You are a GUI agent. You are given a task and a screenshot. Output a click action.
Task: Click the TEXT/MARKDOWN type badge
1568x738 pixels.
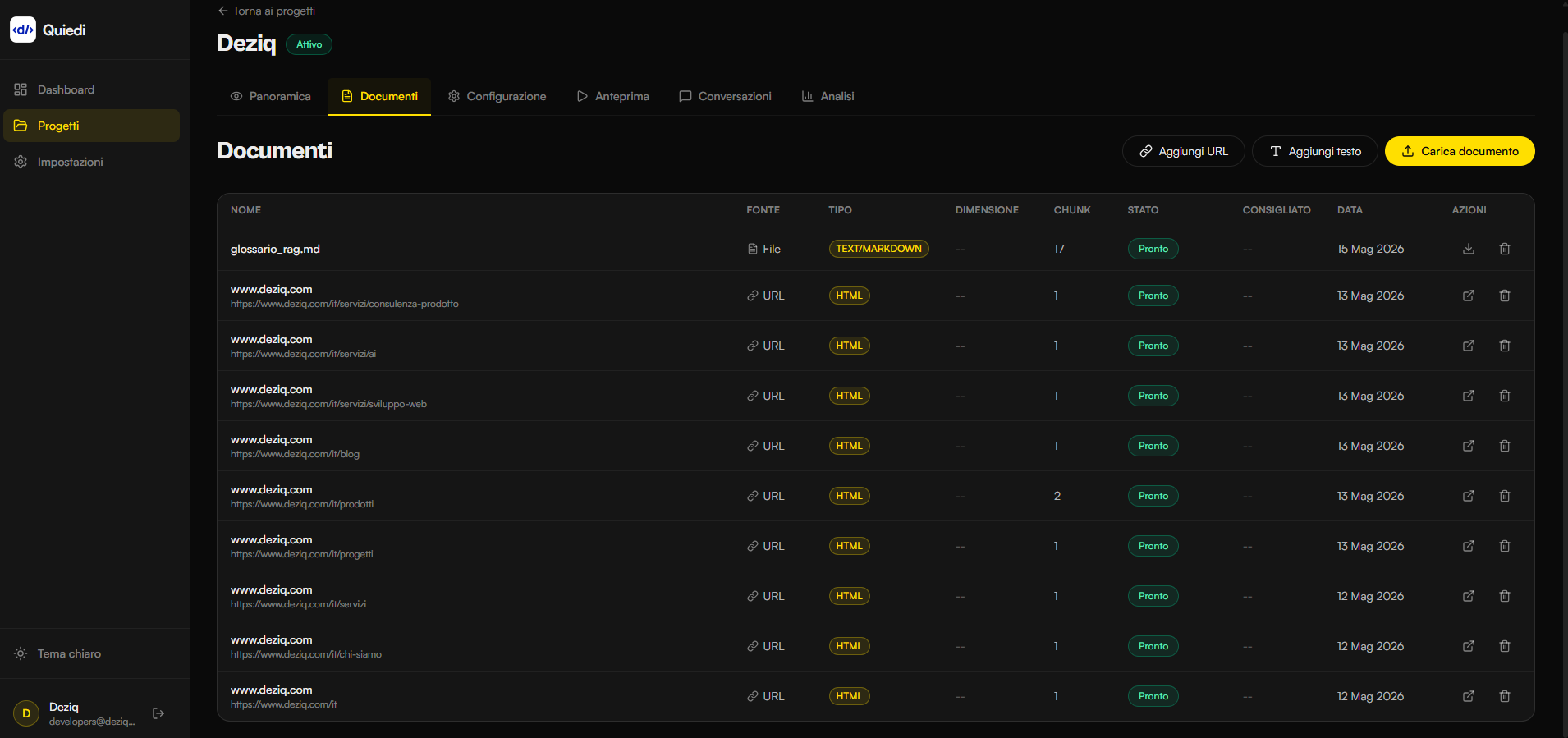tap(878, 249)
